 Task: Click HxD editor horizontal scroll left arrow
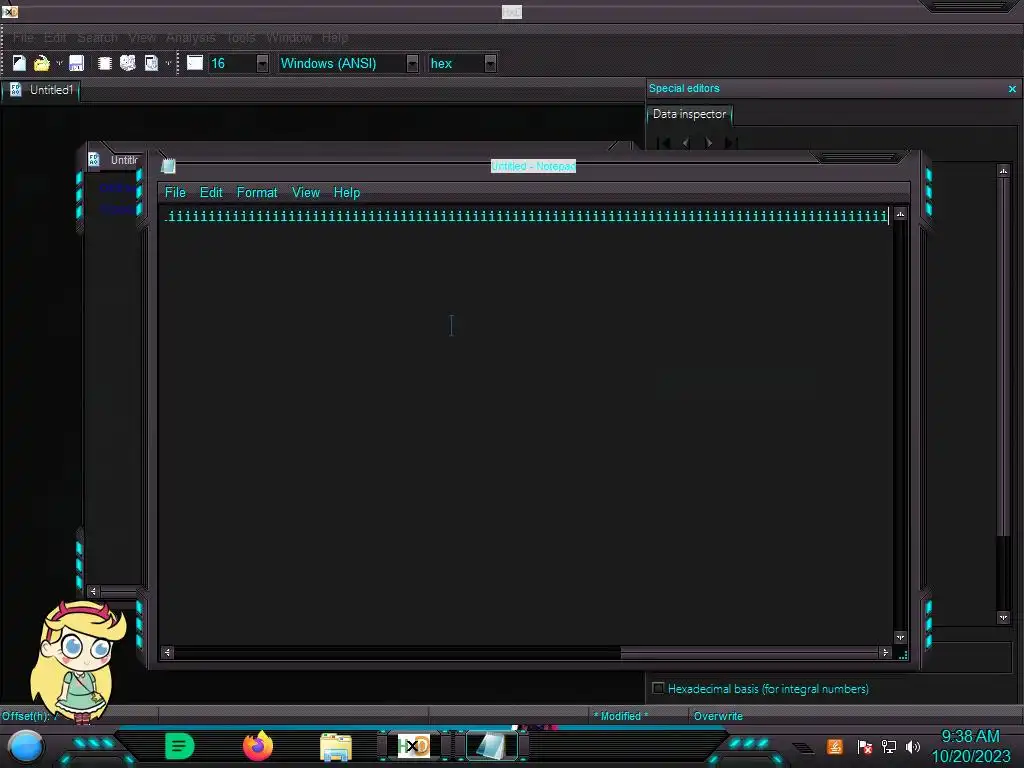[x=93, y=592]
